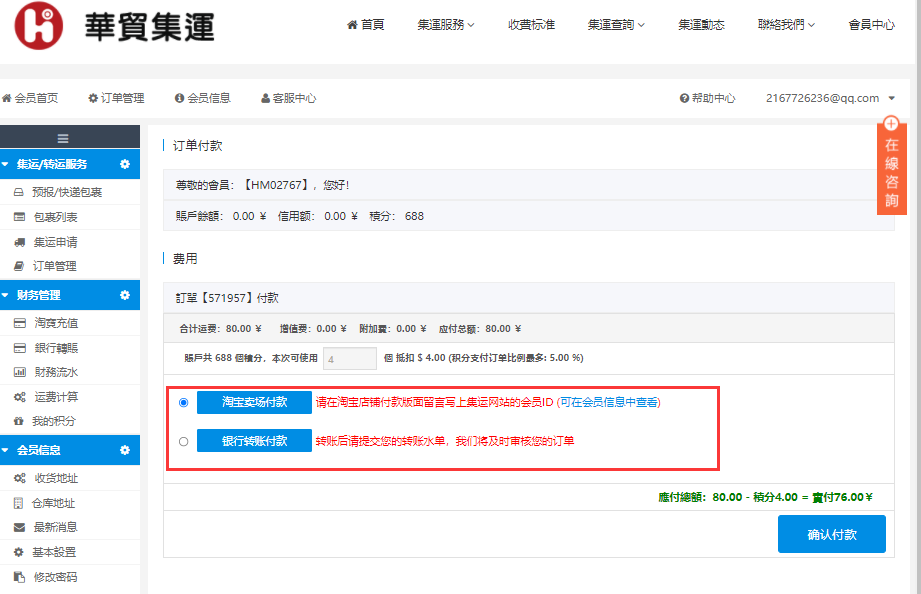Click the points usage input field
Viewport: 921px width, 594px height.
pyautogui.click(x=349, y=358)
